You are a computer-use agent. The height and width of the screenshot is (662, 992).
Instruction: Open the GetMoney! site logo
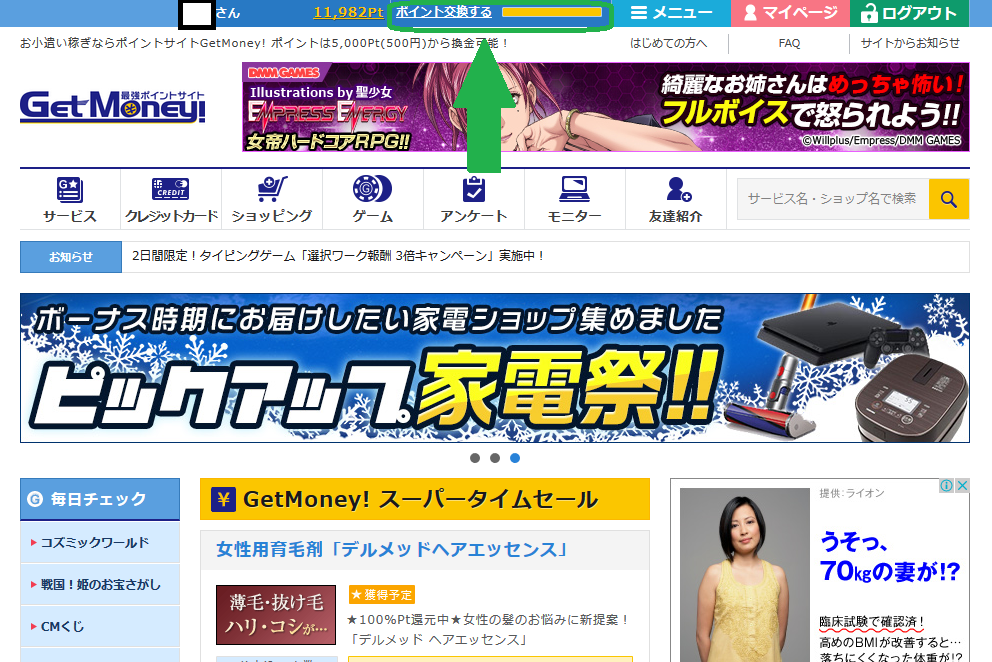pos(112,108)
